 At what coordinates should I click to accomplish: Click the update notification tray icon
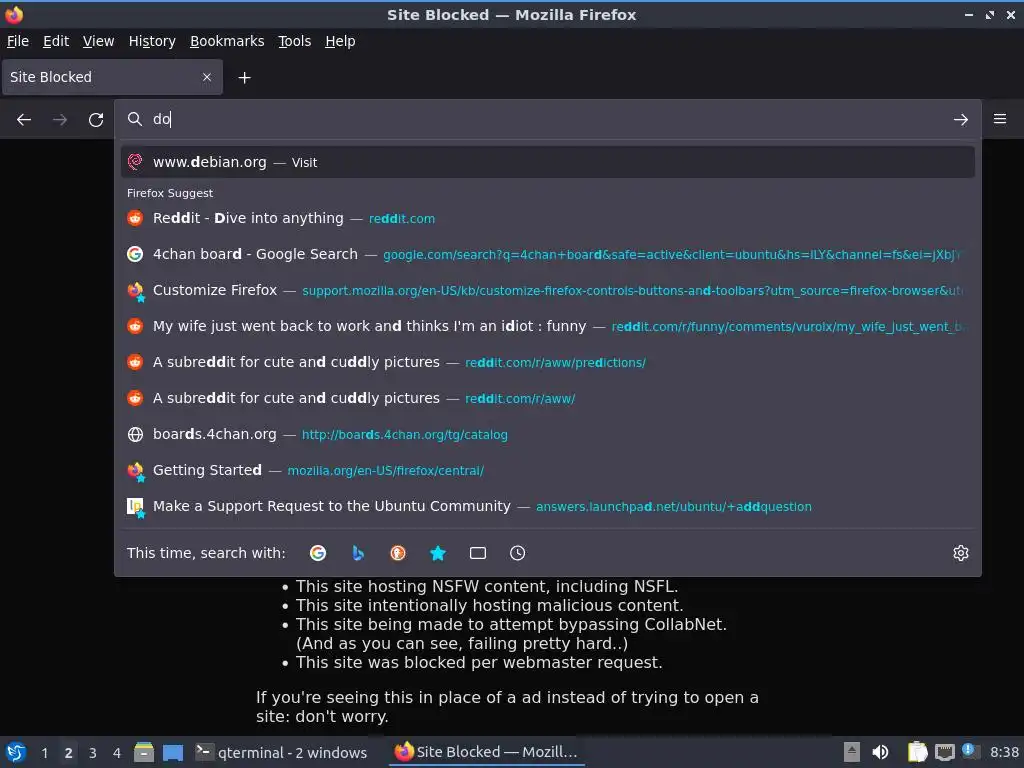click(x=970, y=751)
